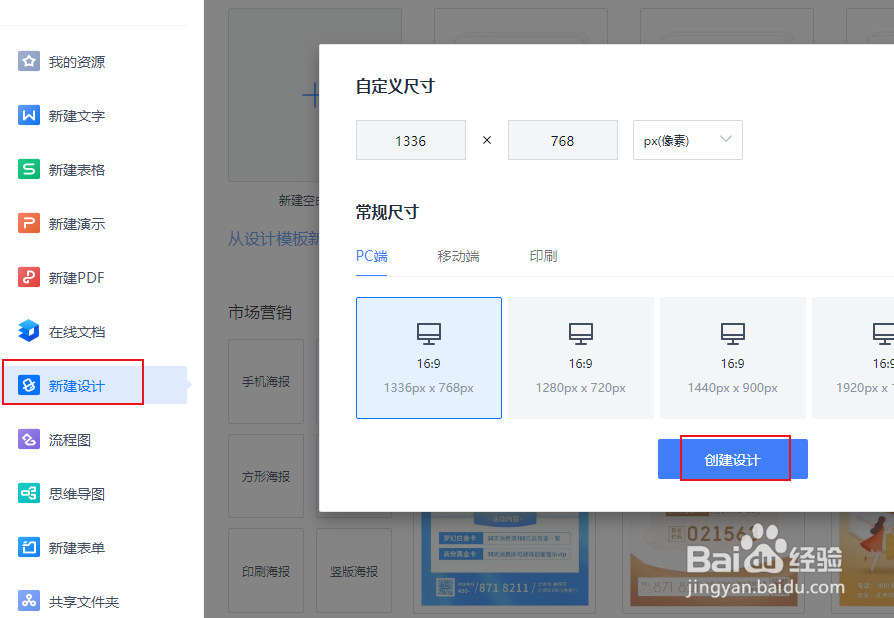
Task: Switch to the PC端 tab
Action: [x=371, y=256]
